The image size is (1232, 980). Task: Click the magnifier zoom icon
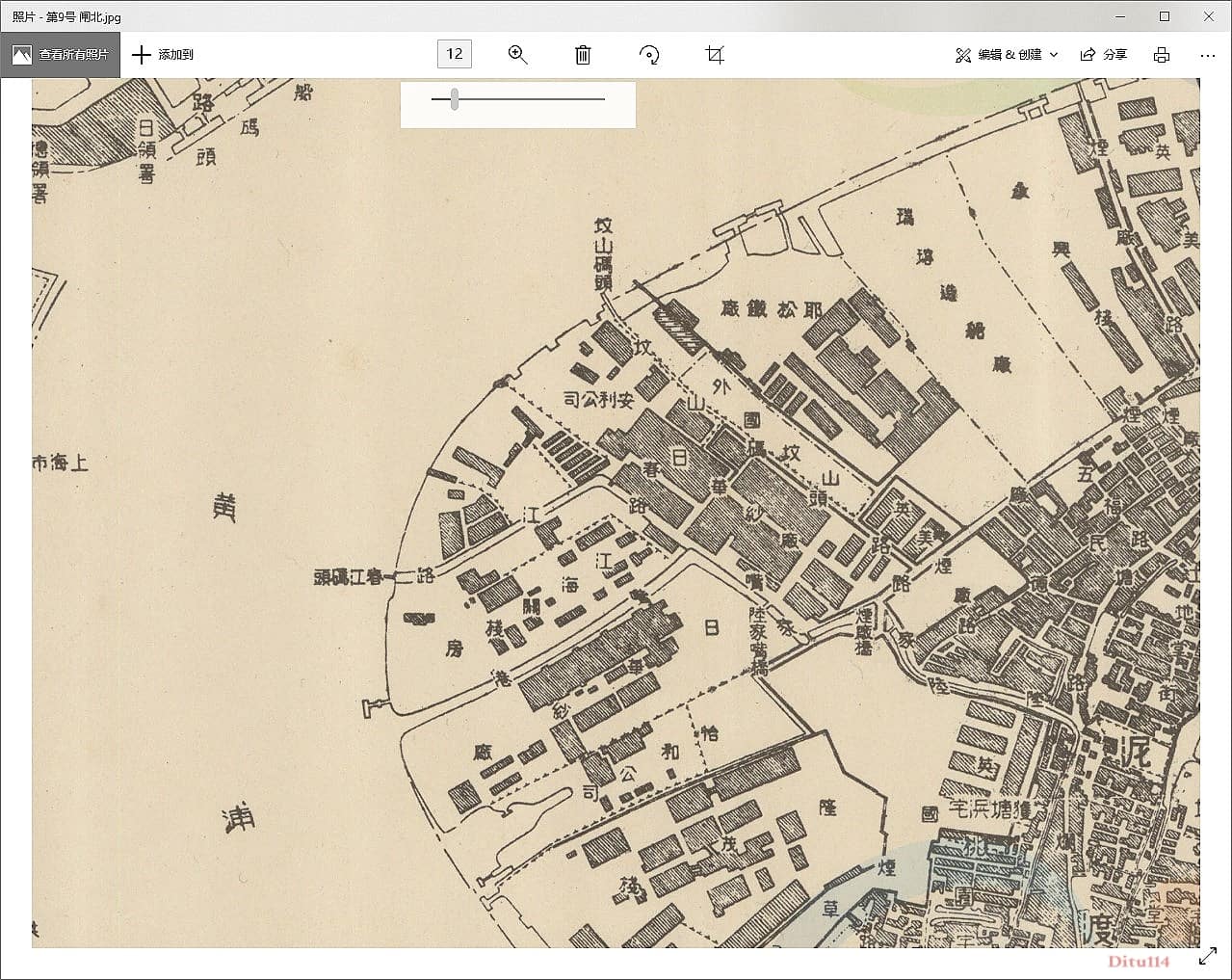(x=517, y=55)
